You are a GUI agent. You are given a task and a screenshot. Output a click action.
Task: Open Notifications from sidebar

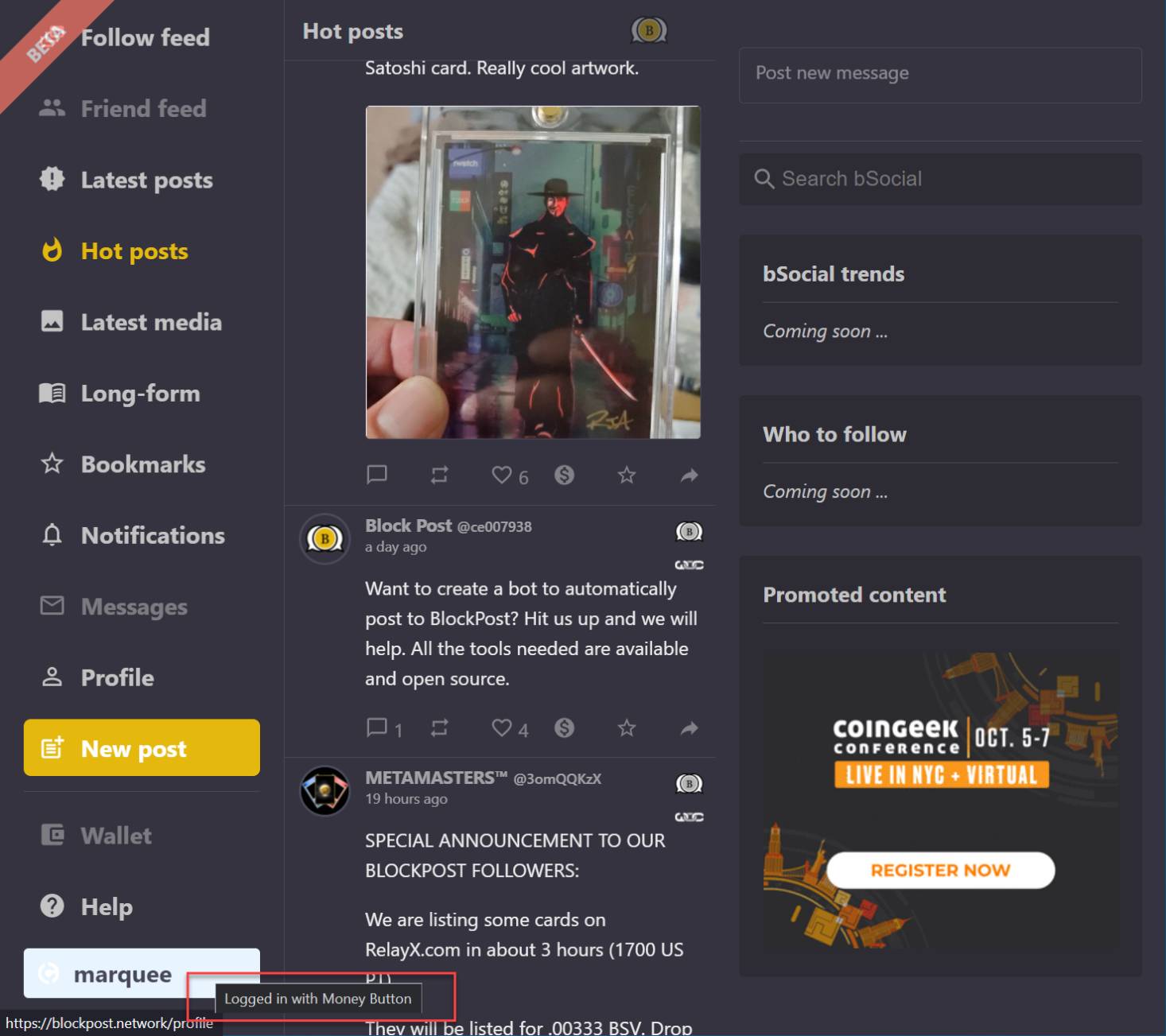153,536
